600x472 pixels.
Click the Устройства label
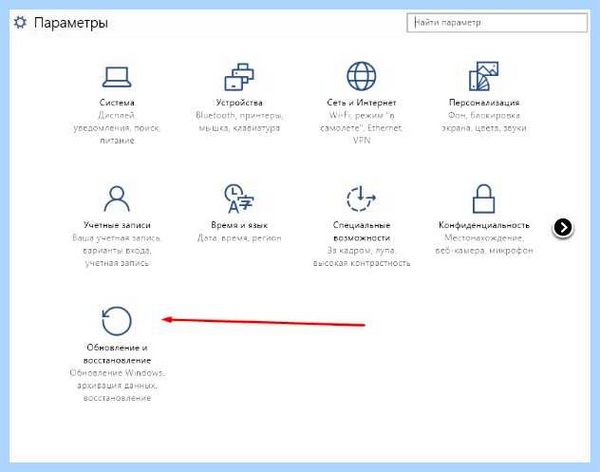coord(239,102)
